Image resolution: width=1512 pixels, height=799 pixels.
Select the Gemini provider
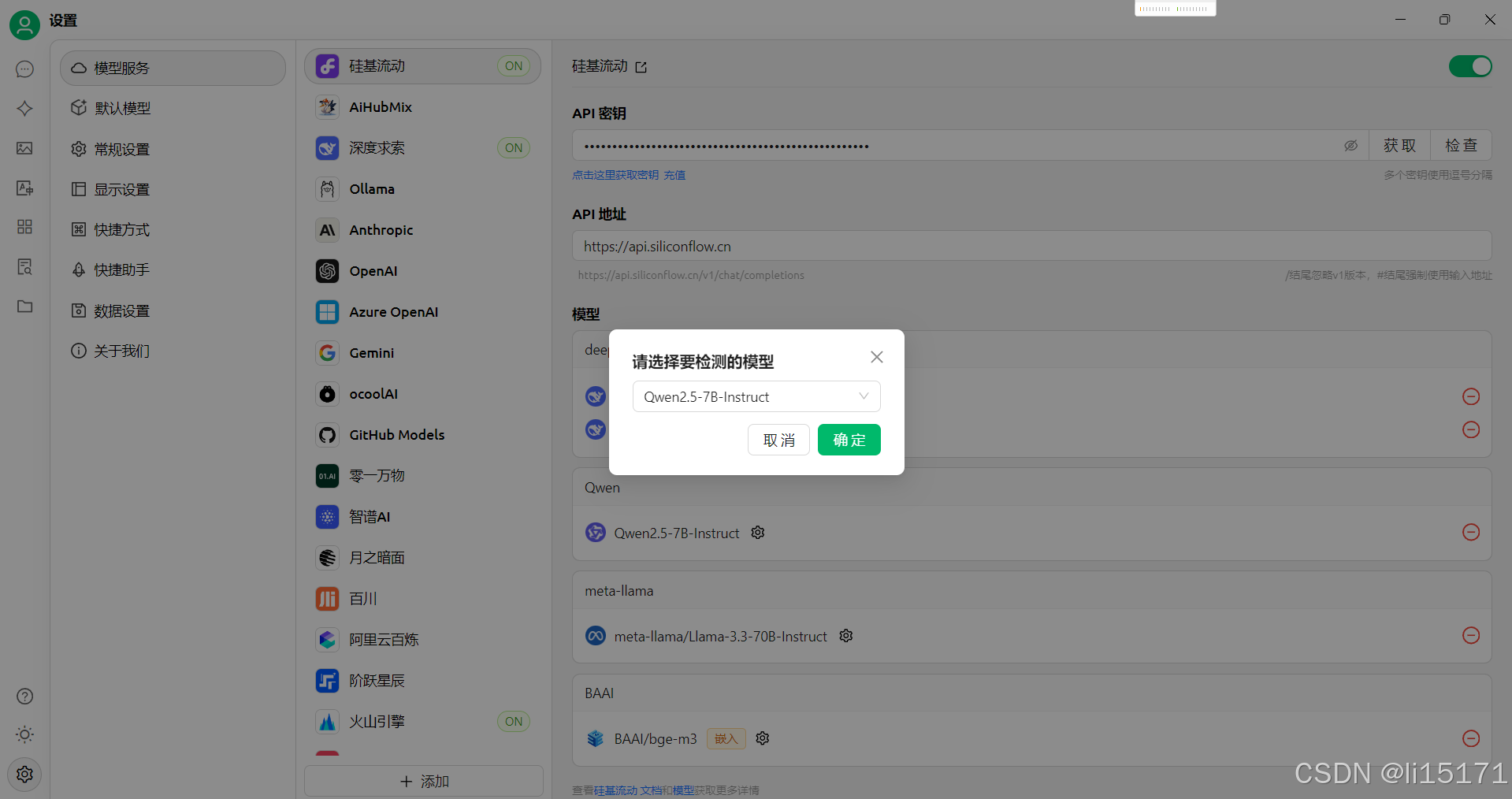click(x=423, y=353)
